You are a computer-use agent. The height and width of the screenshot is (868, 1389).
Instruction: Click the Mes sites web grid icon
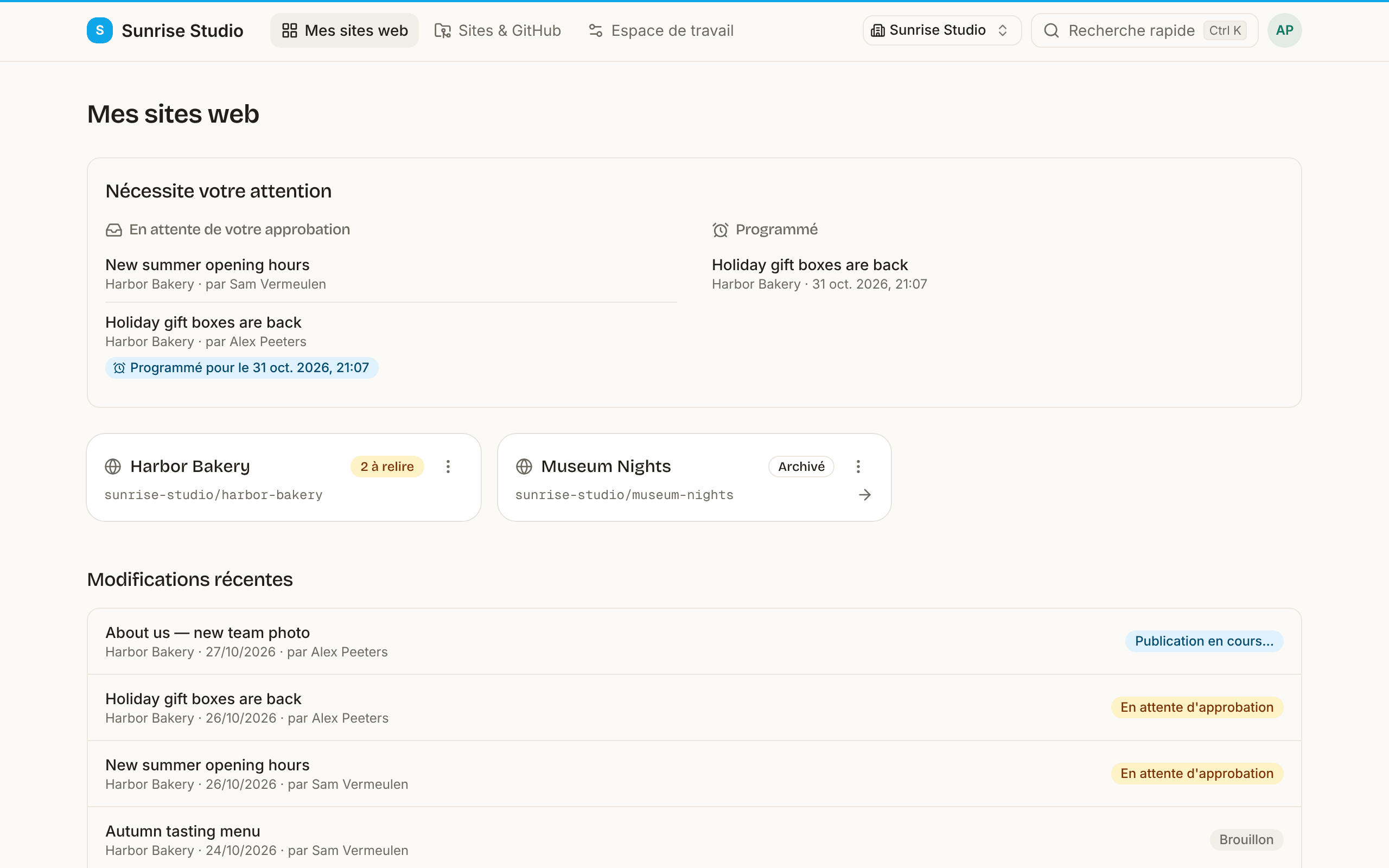[x=289, y=30]
